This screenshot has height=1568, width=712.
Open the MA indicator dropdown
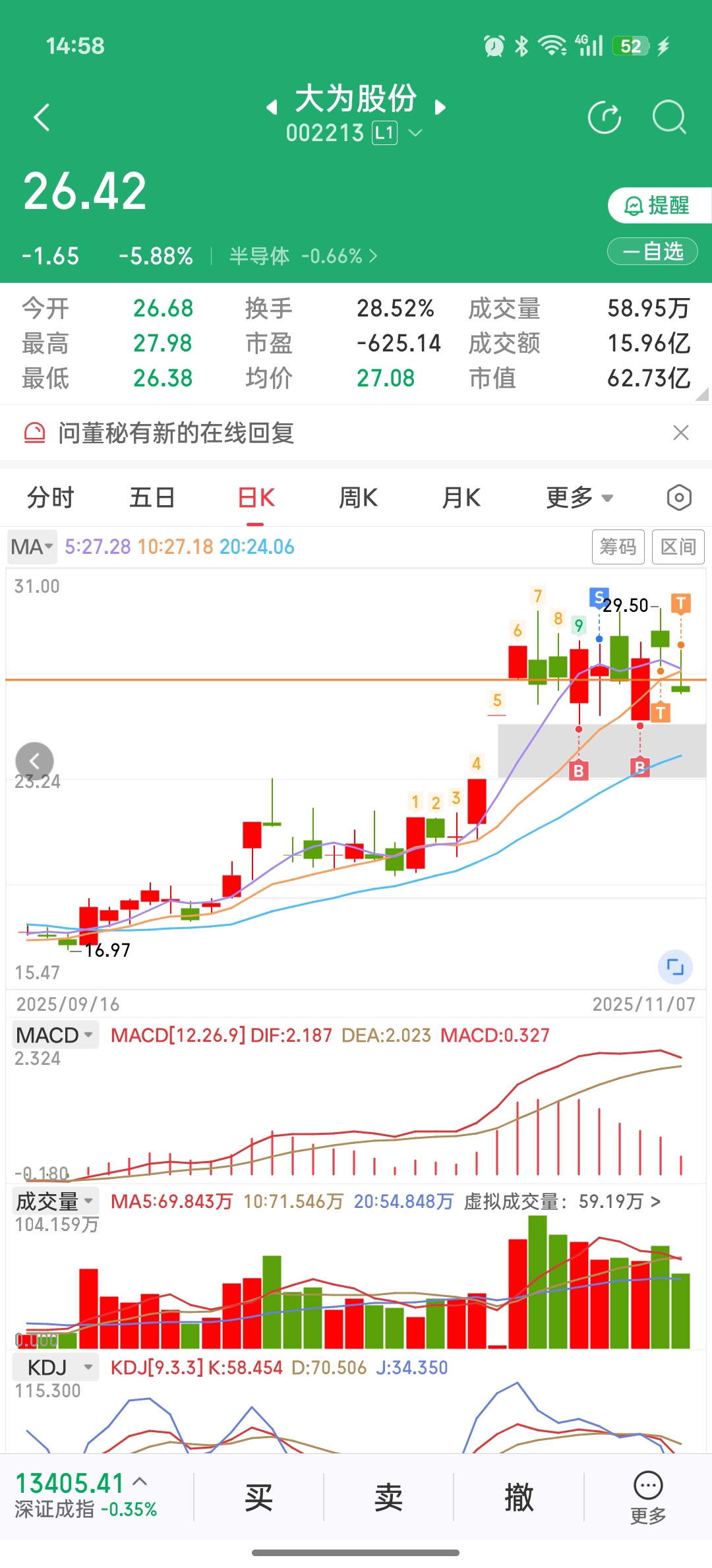coord(32,547)
